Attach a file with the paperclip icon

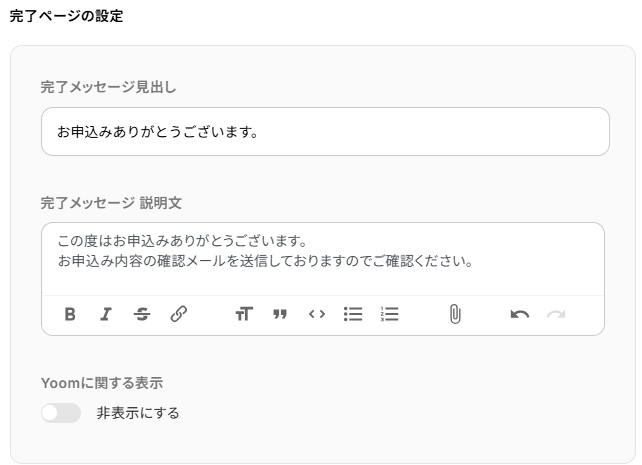click(454, 314)
